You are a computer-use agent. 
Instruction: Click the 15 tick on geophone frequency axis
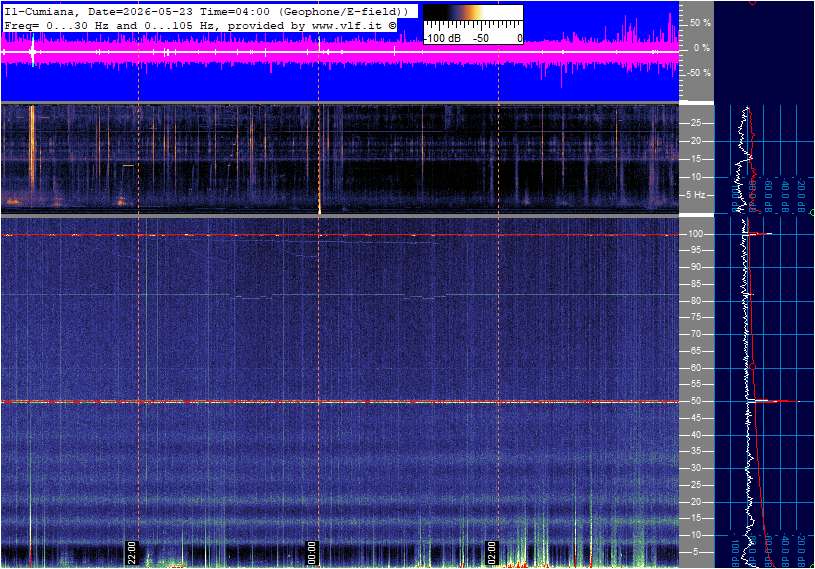pyautogui.click(x=695, y=159)
